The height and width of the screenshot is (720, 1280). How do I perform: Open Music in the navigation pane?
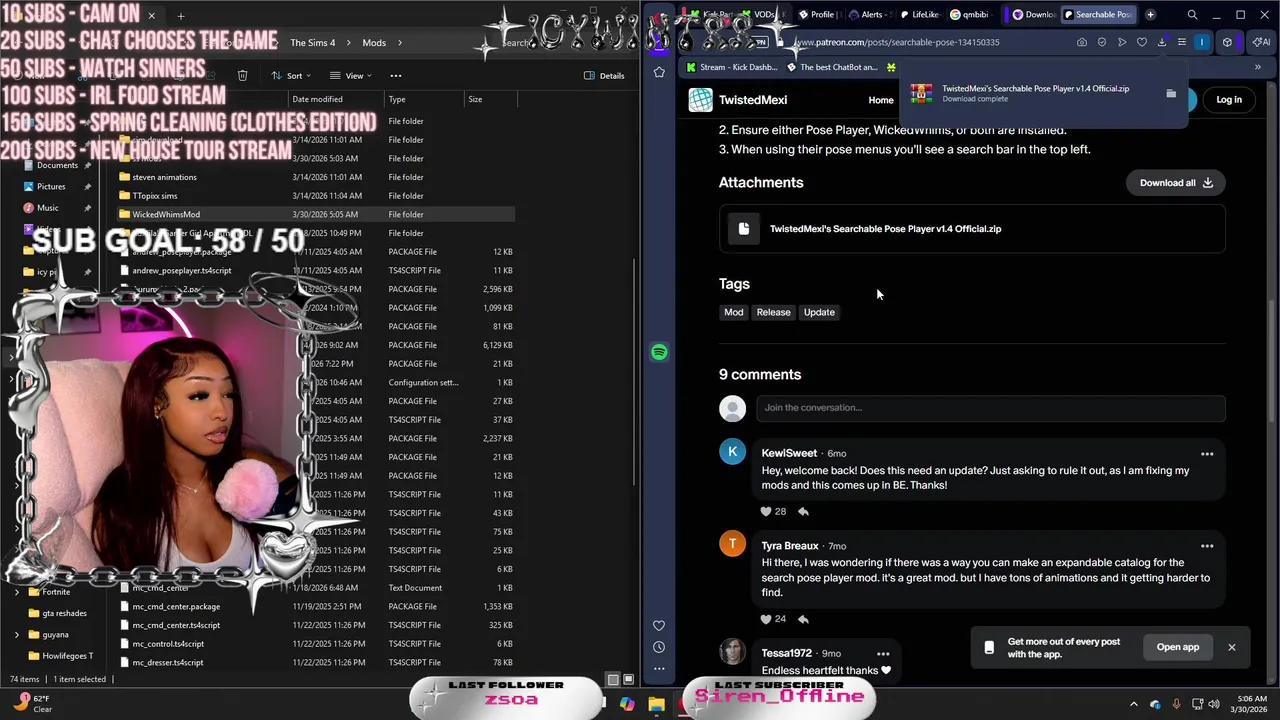pos(47,207)
